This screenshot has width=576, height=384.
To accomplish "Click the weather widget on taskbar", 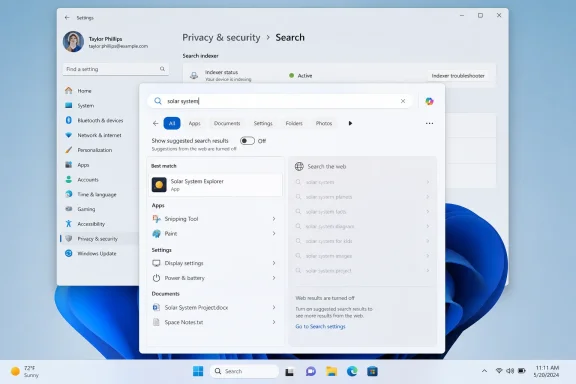I will [x=24, y=372].
